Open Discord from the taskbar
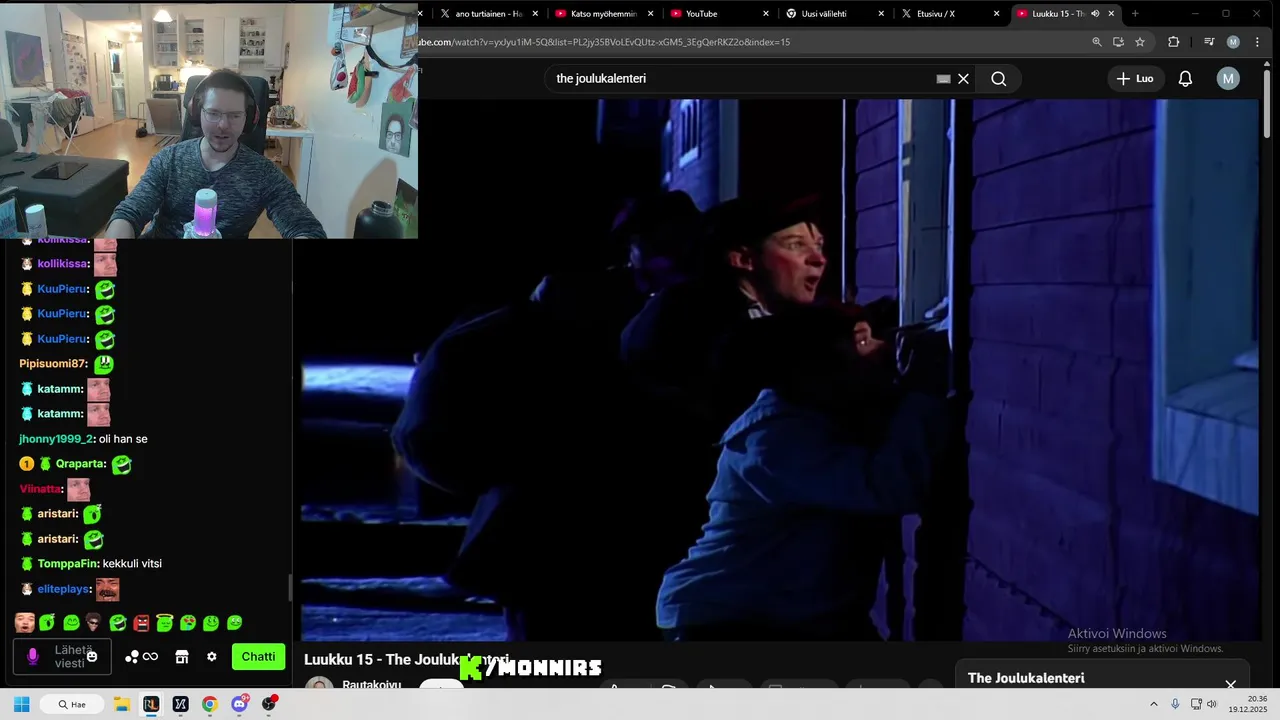 [240, 704]
